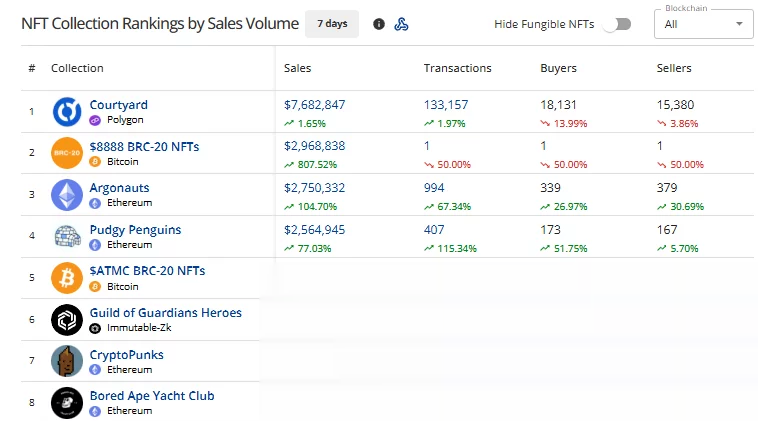Toggle the Hide Fungible NFTs switch
Screen dimensions: 758x421
click(618, 24)
